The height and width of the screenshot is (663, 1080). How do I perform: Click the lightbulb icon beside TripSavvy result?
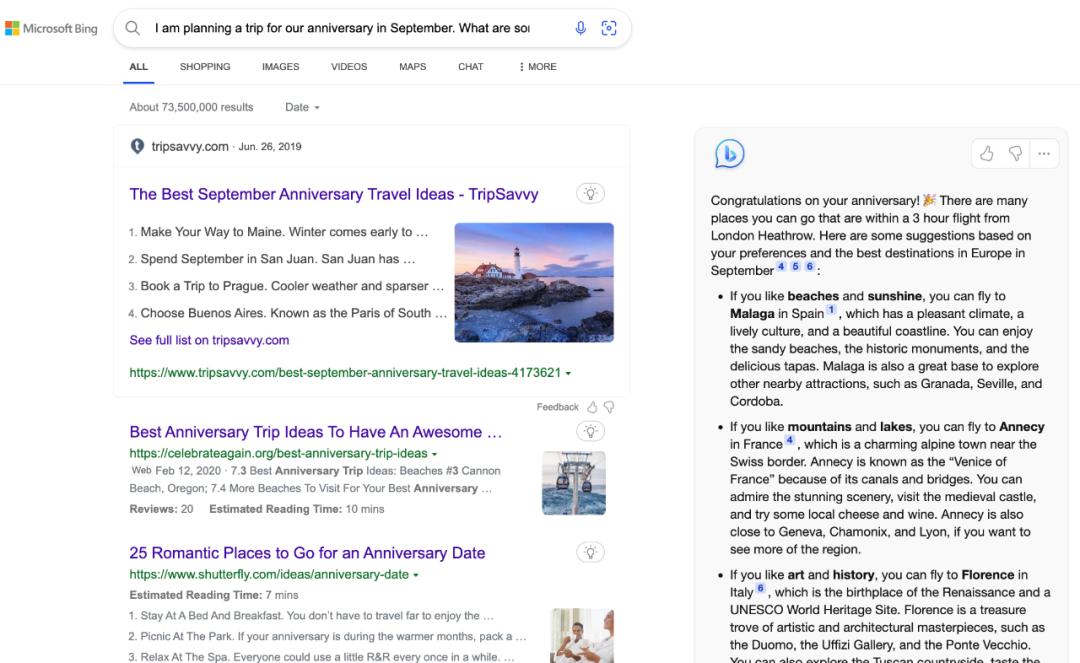tap(591, 194)
